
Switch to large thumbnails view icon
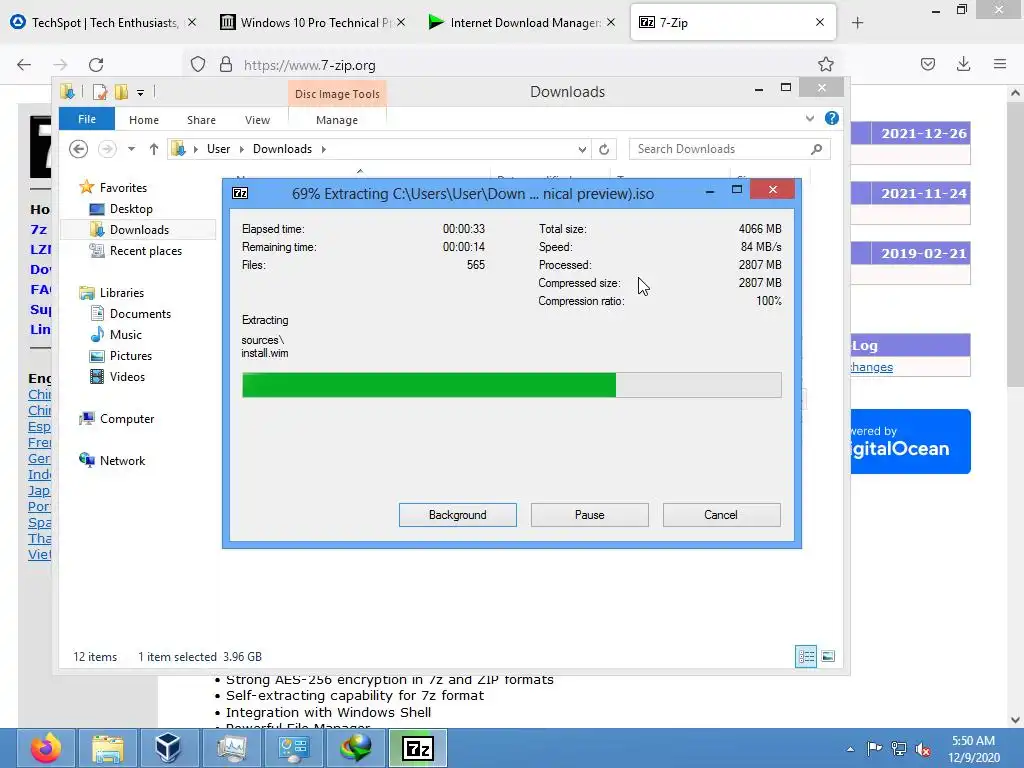[828, 656]
